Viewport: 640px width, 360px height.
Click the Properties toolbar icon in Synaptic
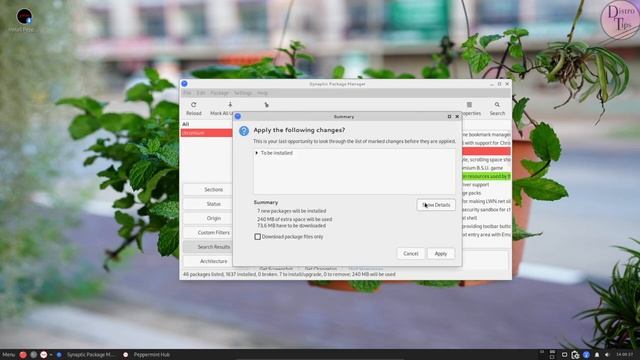469,105
